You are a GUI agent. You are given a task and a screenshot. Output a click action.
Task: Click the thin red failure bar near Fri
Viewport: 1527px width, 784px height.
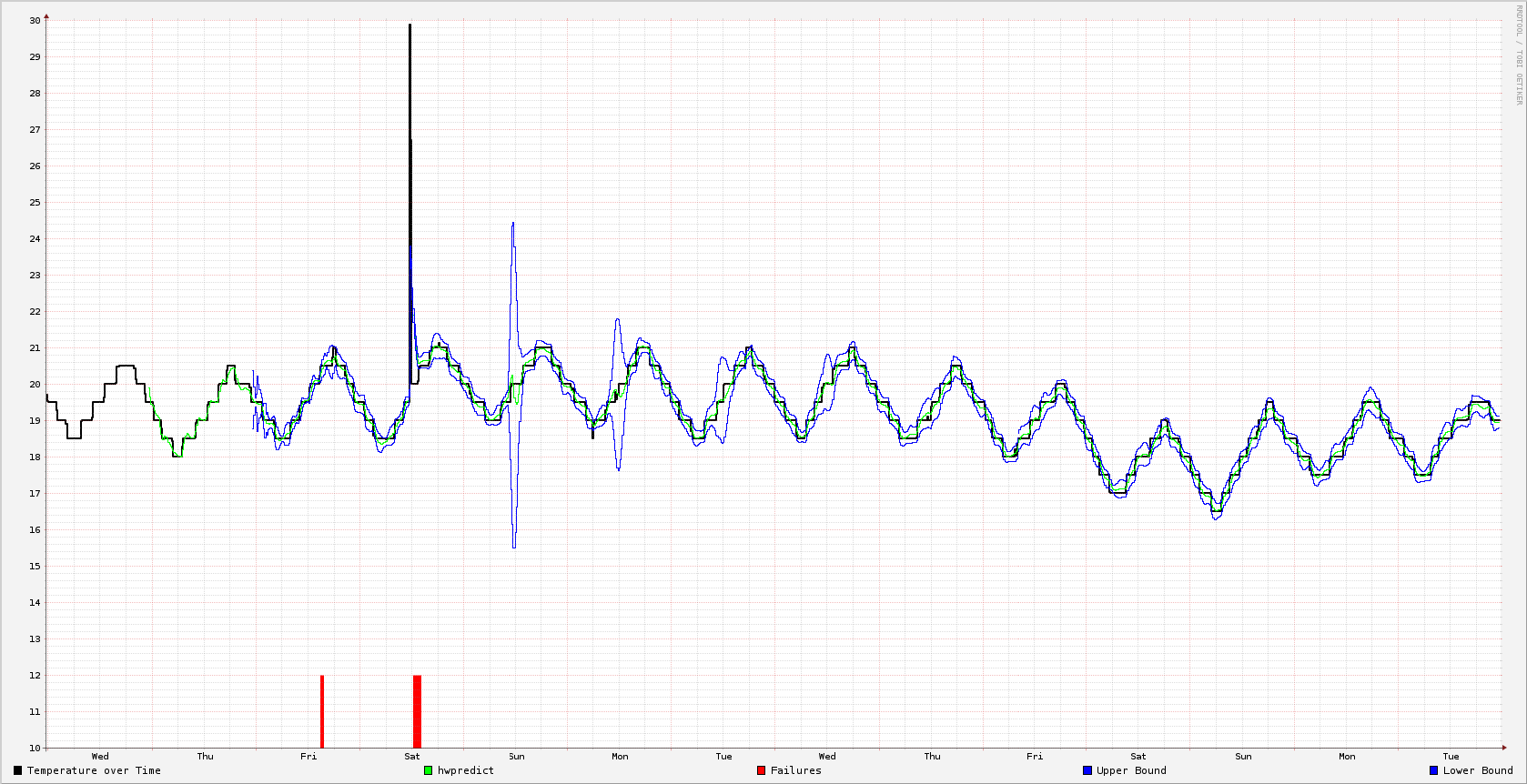click(x=322, y=711)
